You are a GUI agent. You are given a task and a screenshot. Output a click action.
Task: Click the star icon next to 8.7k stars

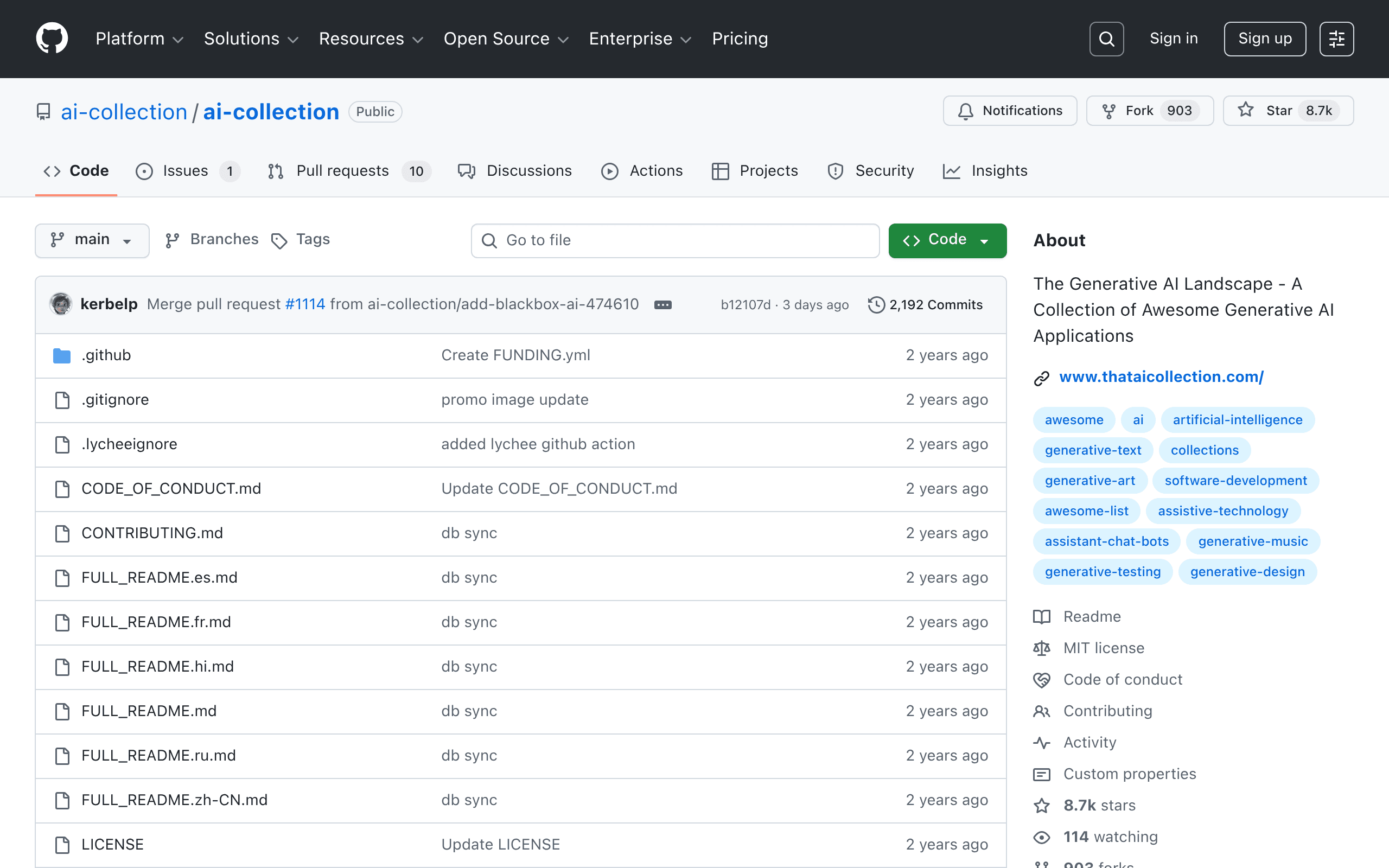click(x=1041, y=806)
